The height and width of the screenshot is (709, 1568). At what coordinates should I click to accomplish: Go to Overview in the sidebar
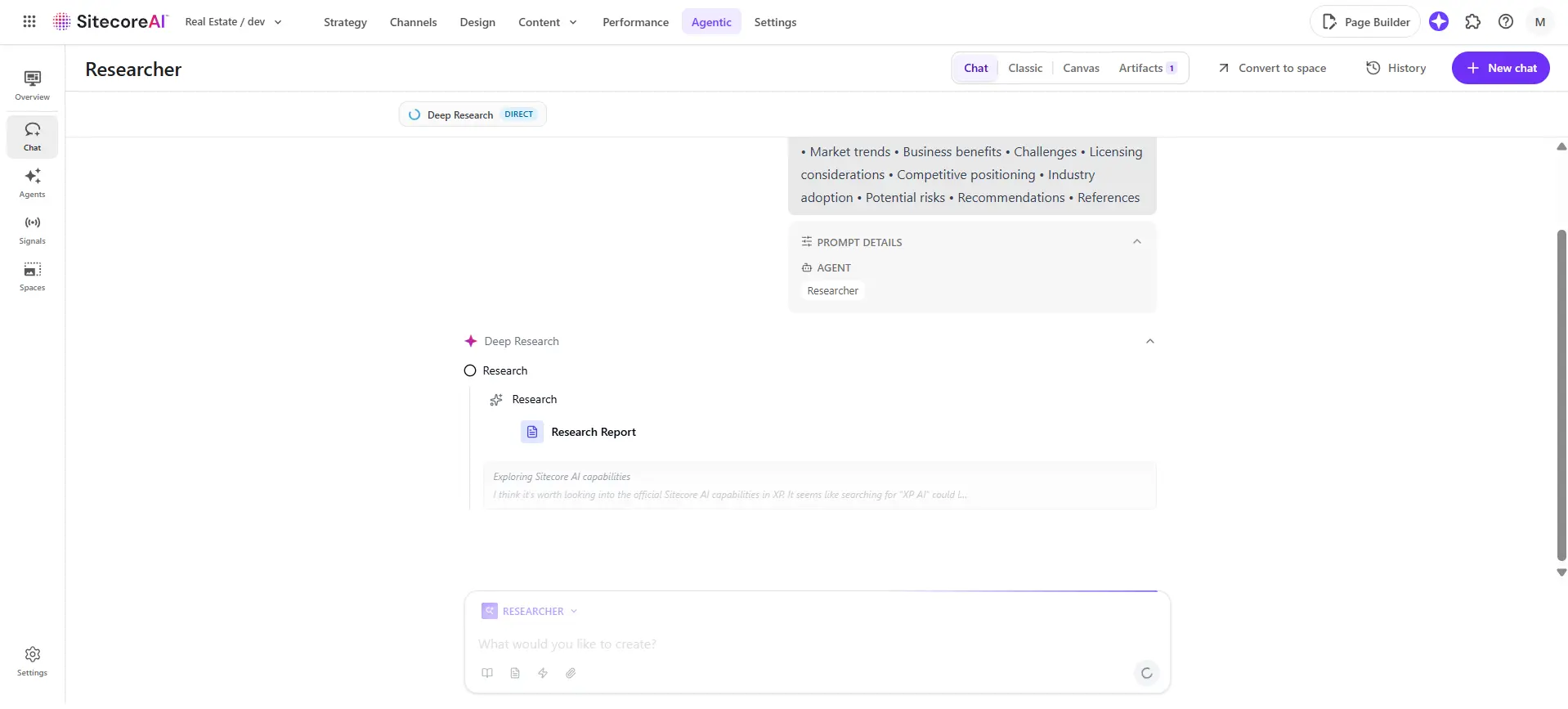tap(33, 86)
